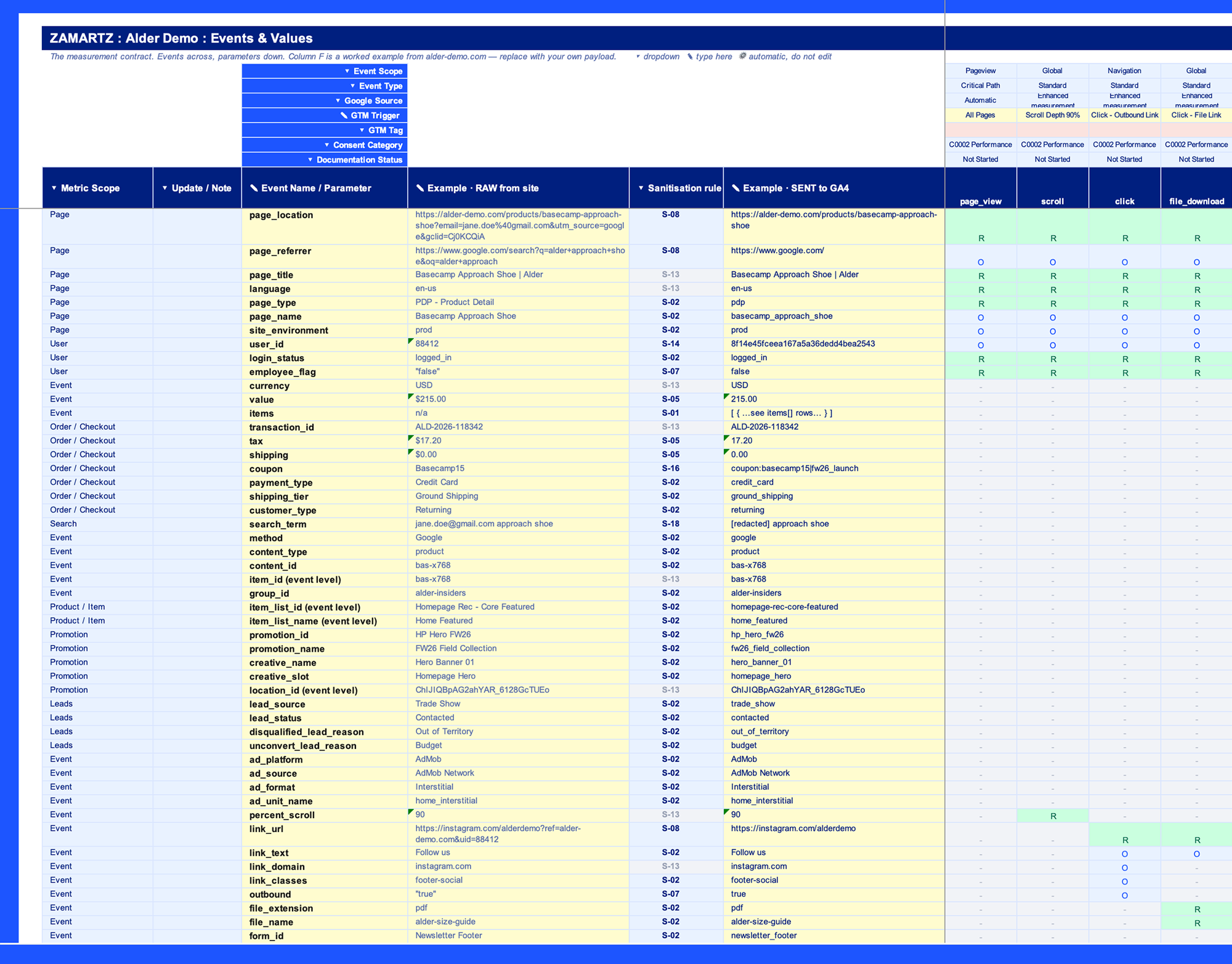Viewport: 1232px width, 964px height.
Task: Click pencil icon beside GTM Trigger label
Action: (344, 115)
